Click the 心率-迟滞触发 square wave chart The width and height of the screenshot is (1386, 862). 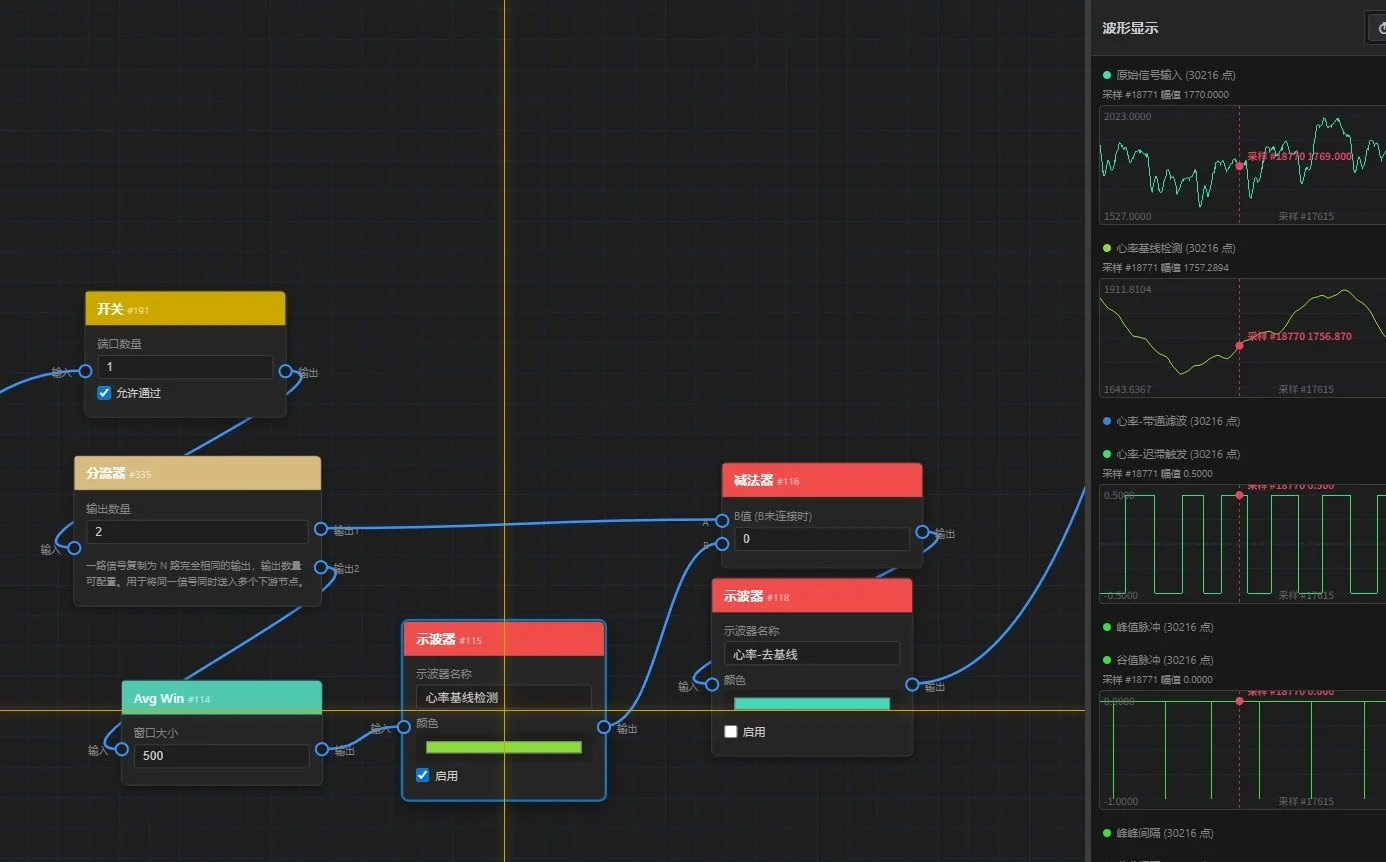point(1242,544)
